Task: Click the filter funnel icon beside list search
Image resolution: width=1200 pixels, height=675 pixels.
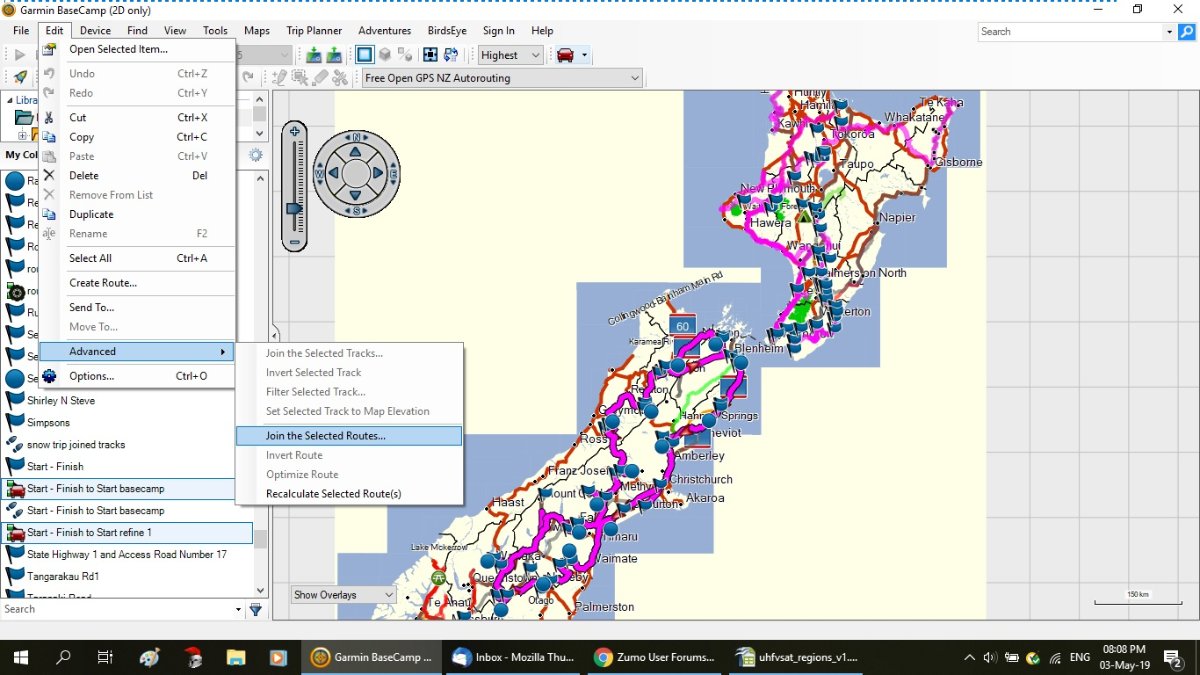Action: pos(255,609)
